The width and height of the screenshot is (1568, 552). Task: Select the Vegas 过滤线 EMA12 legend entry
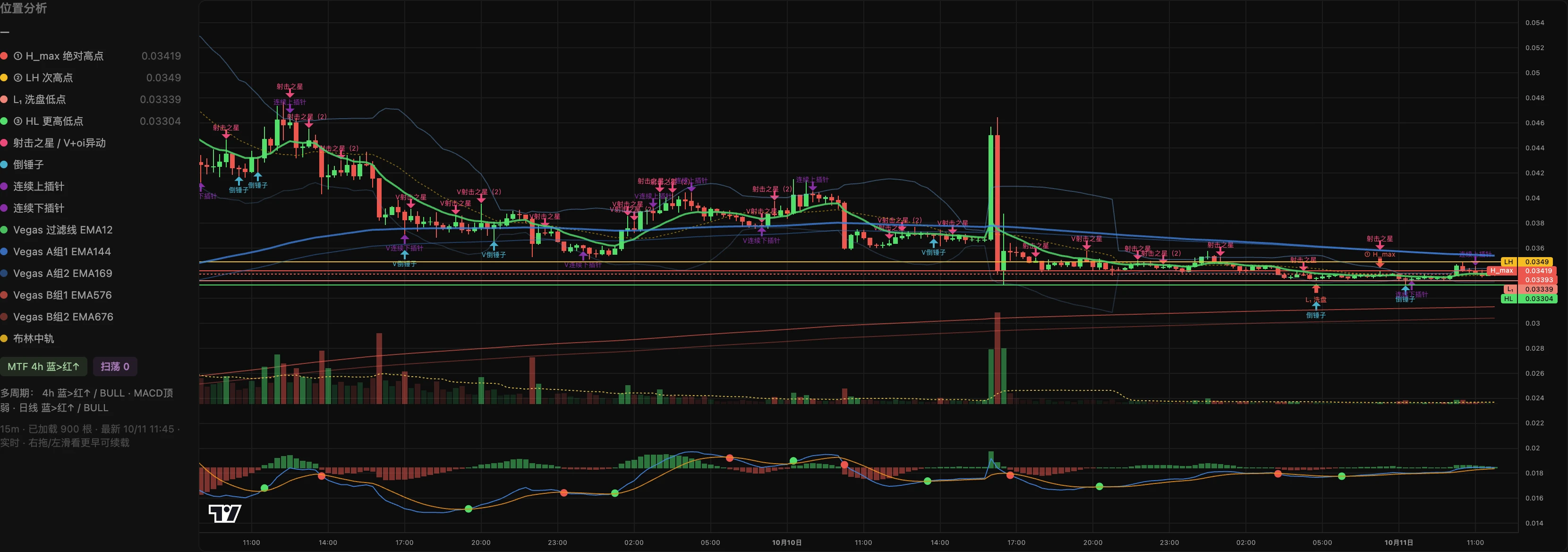click(x=57, y=230)
